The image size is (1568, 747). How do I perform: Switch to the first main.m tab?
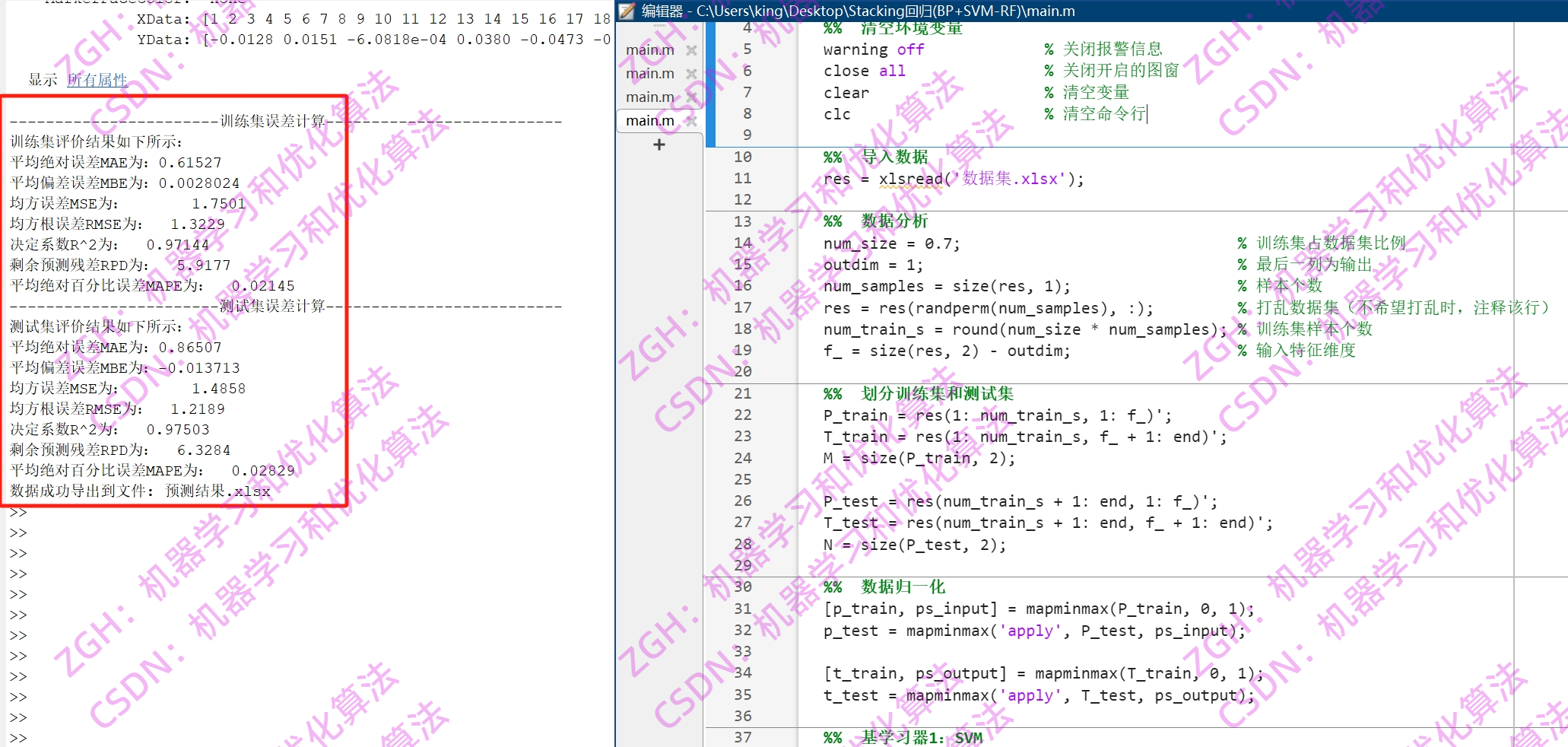pos(650,49)
